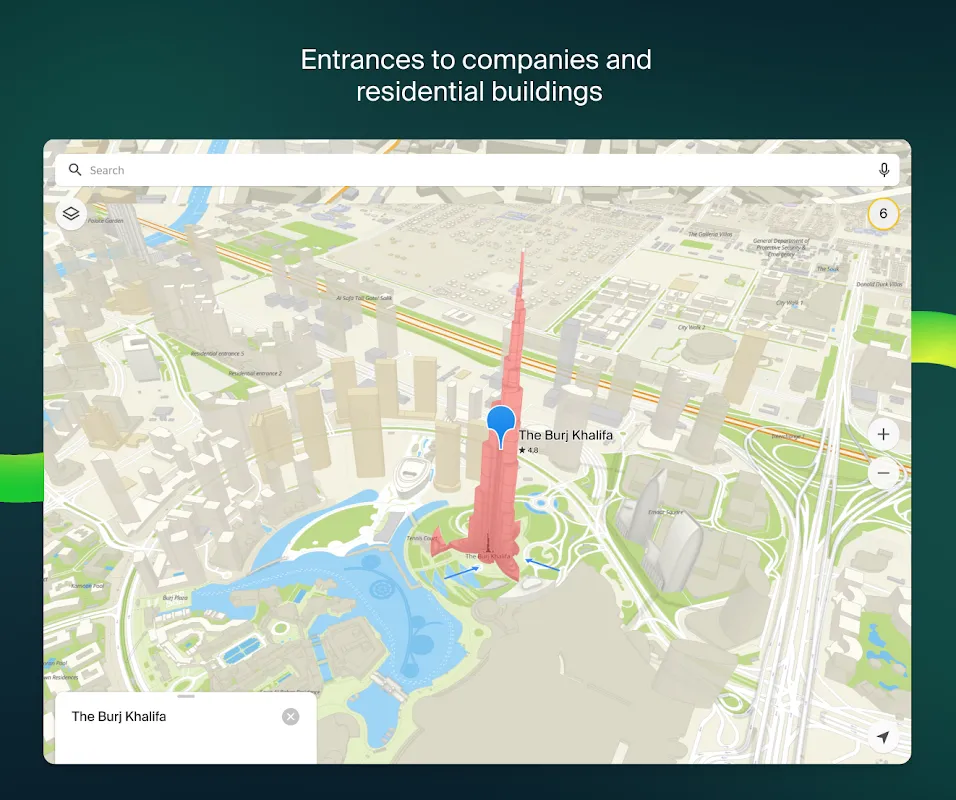Viewport: 956px width, 800px height.
Task: Click The Galleria Villas label
Action: [710, 234]
